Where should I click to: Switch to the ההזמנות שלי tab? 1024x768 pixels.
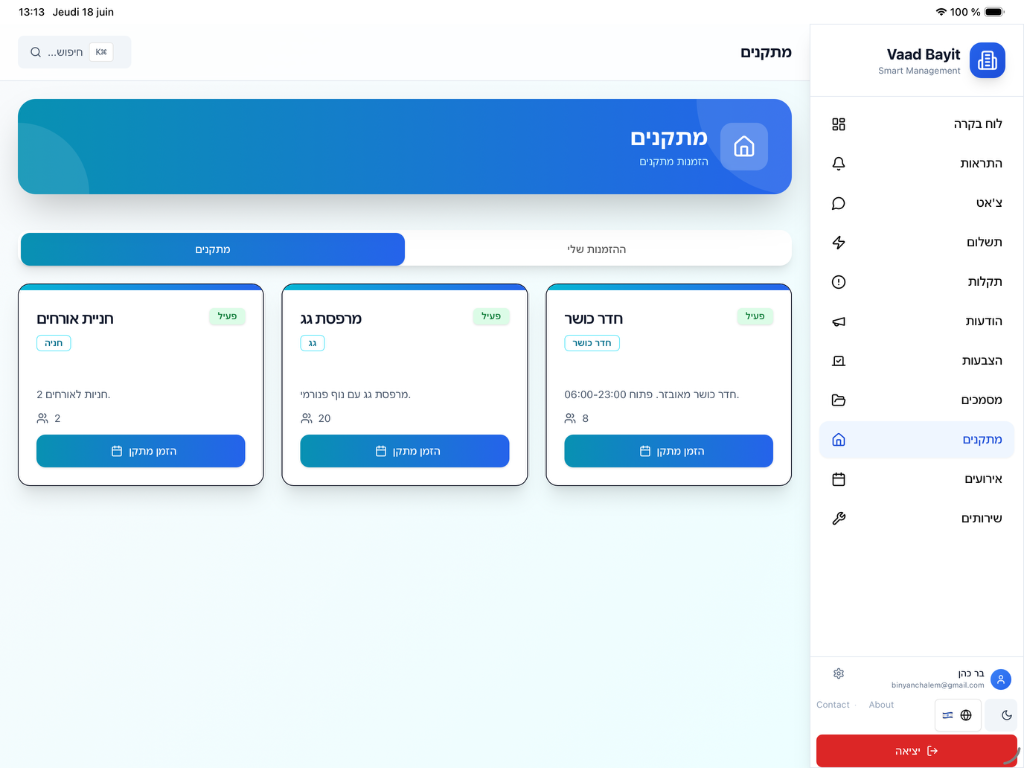tap(597, 249)
